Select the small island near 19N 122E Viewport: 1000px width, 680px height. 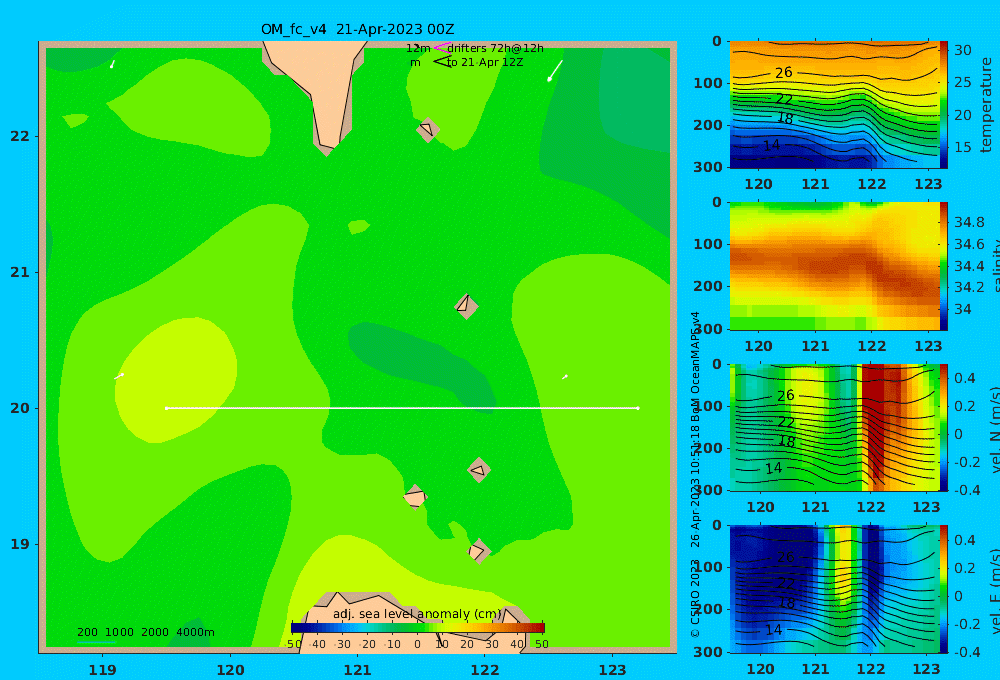tap(478, 551)
